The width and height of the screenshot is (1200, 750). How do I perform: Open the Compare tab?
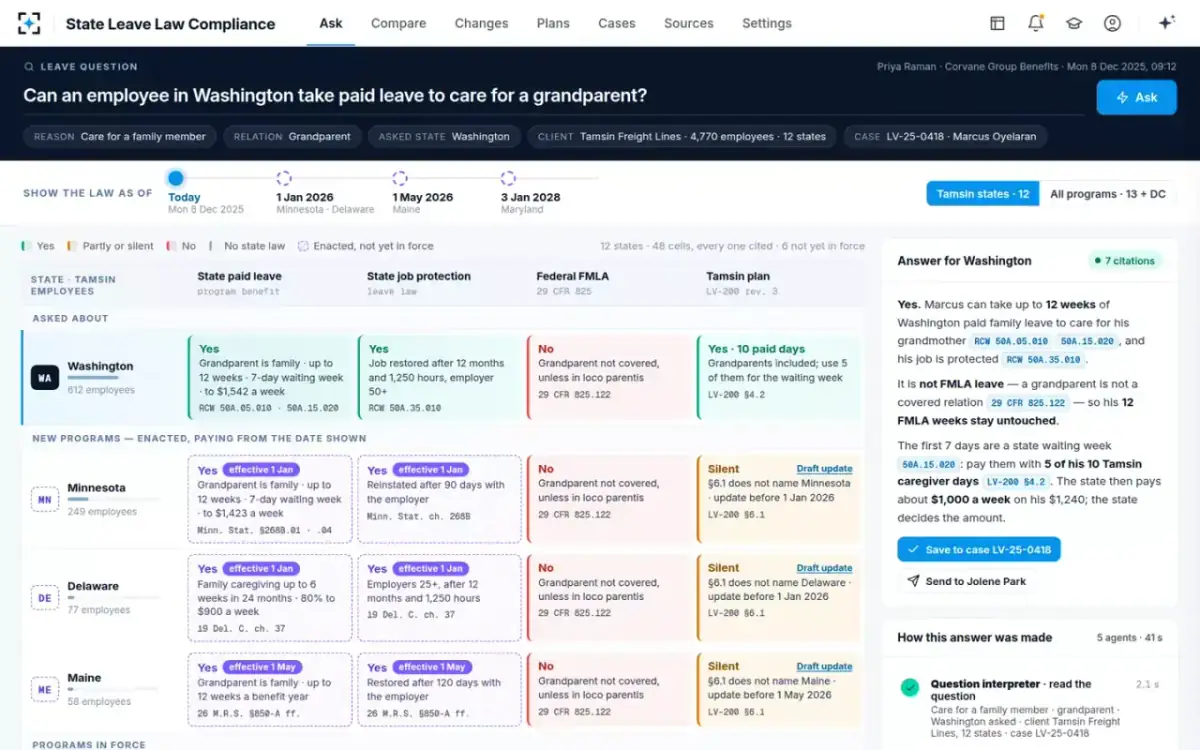pos(398,23)
